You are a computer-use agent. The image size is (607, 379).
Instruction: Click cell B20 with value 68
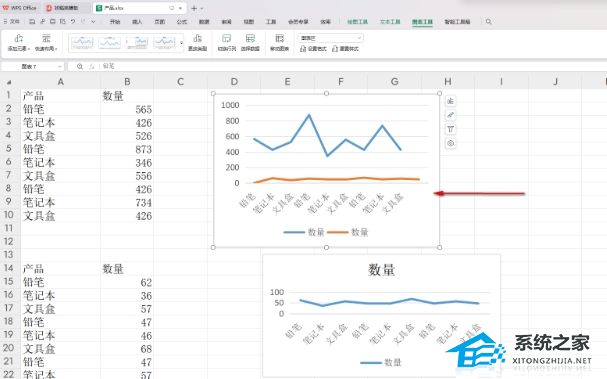127,349
